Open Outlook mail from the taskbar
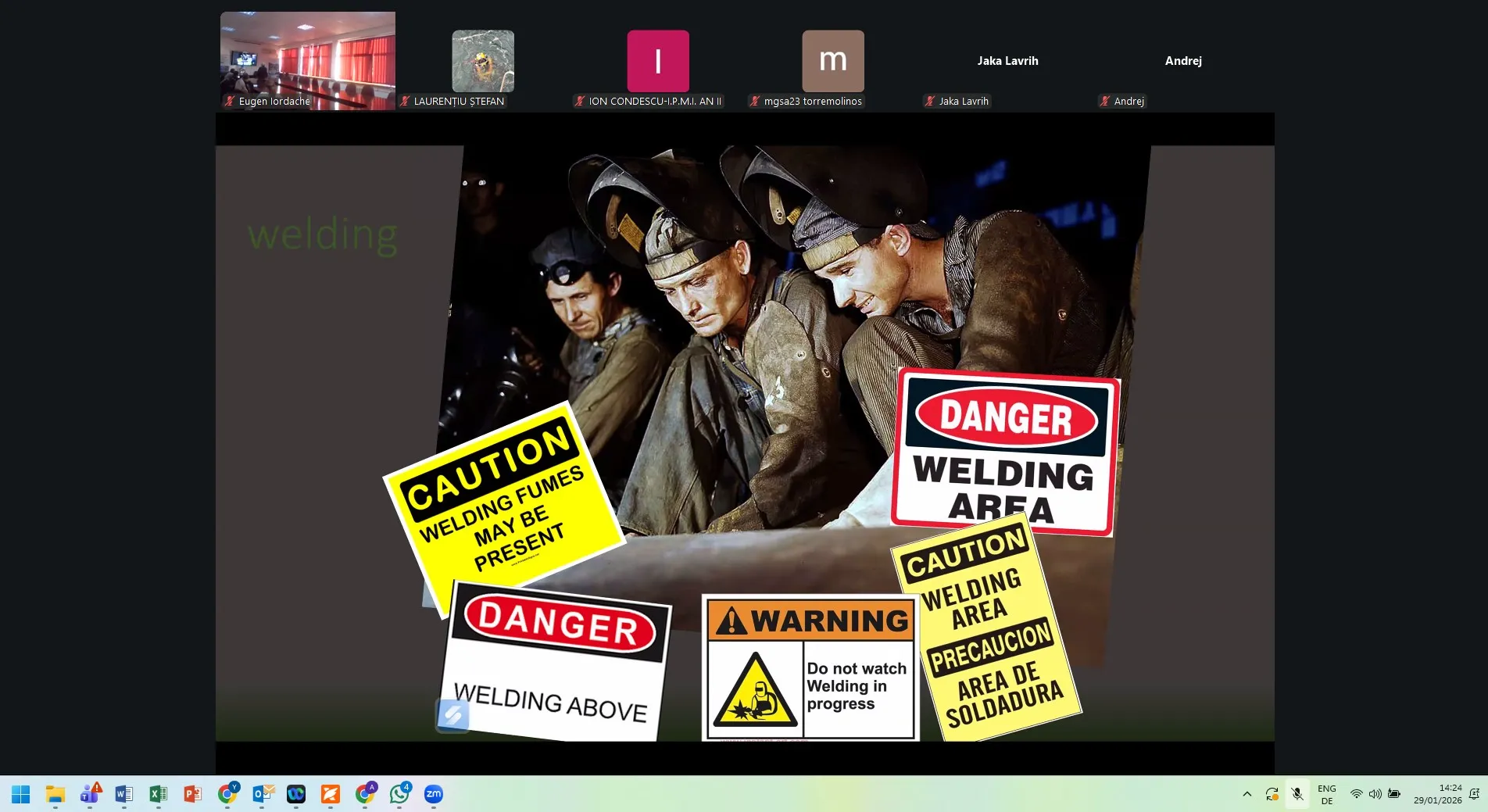 coord(263,794)
